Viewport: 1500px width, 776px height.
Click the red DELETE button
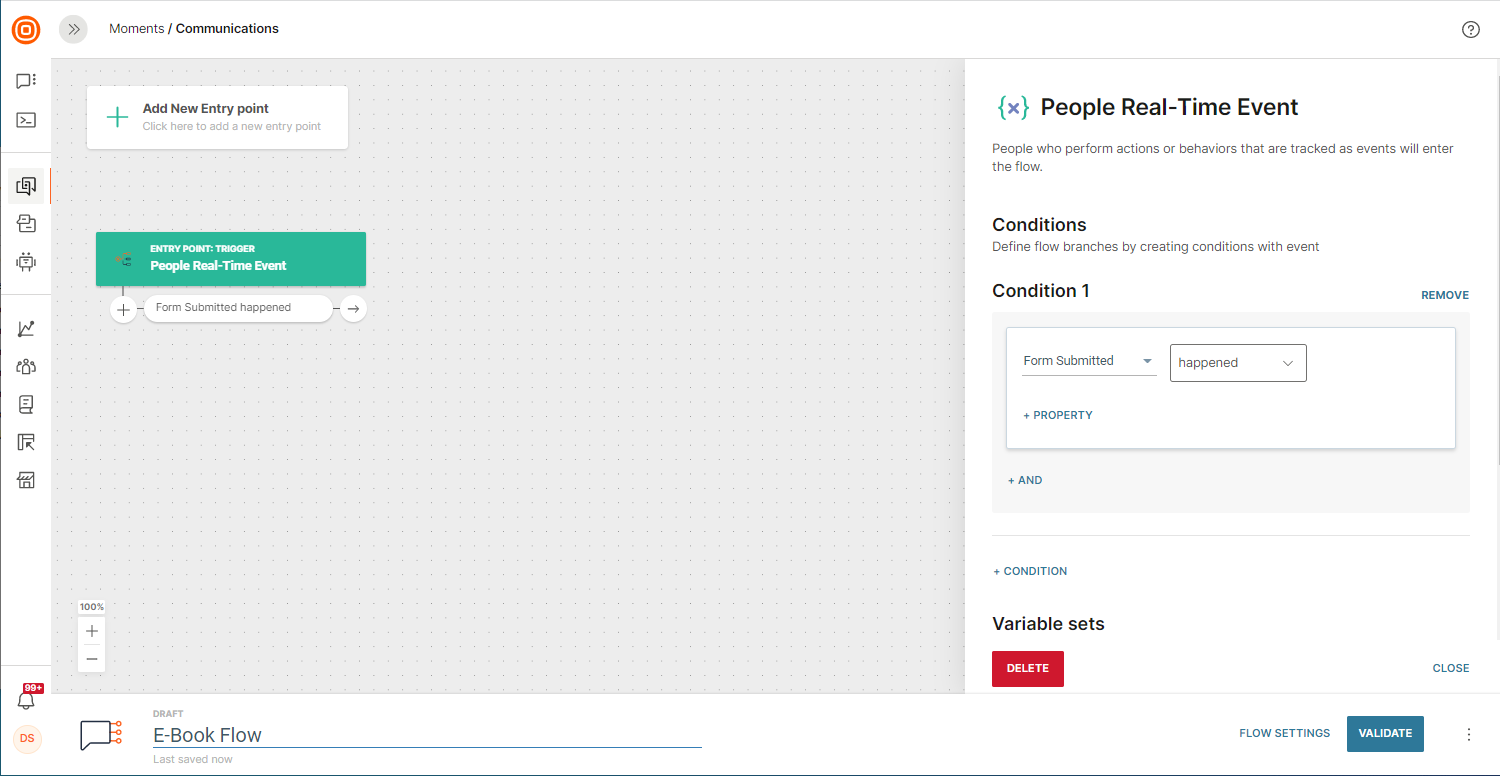(1027, 668)
